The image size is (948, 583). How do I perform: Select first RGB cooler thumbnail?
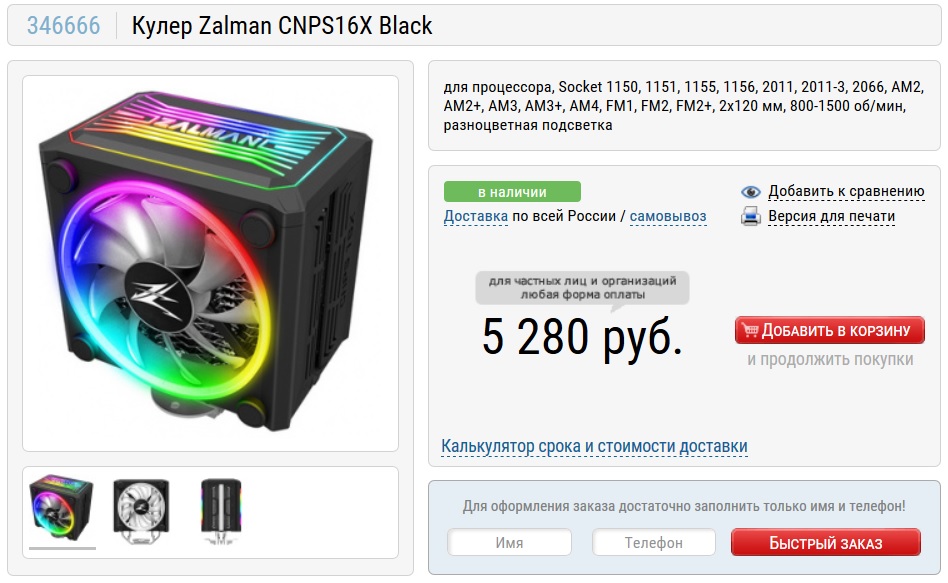(62, 509)
